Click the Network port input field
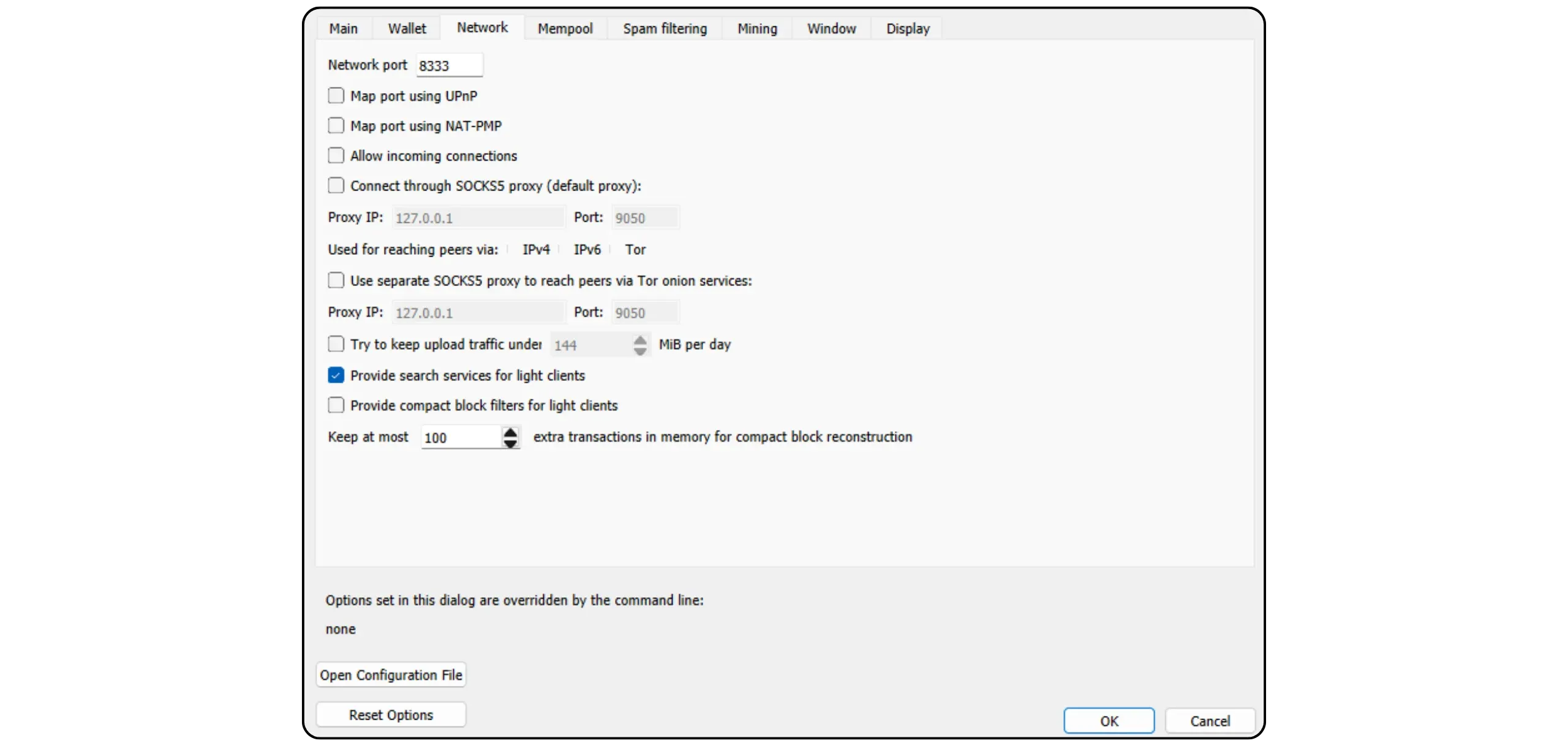Screen dimensions: 1568x746 449,66
